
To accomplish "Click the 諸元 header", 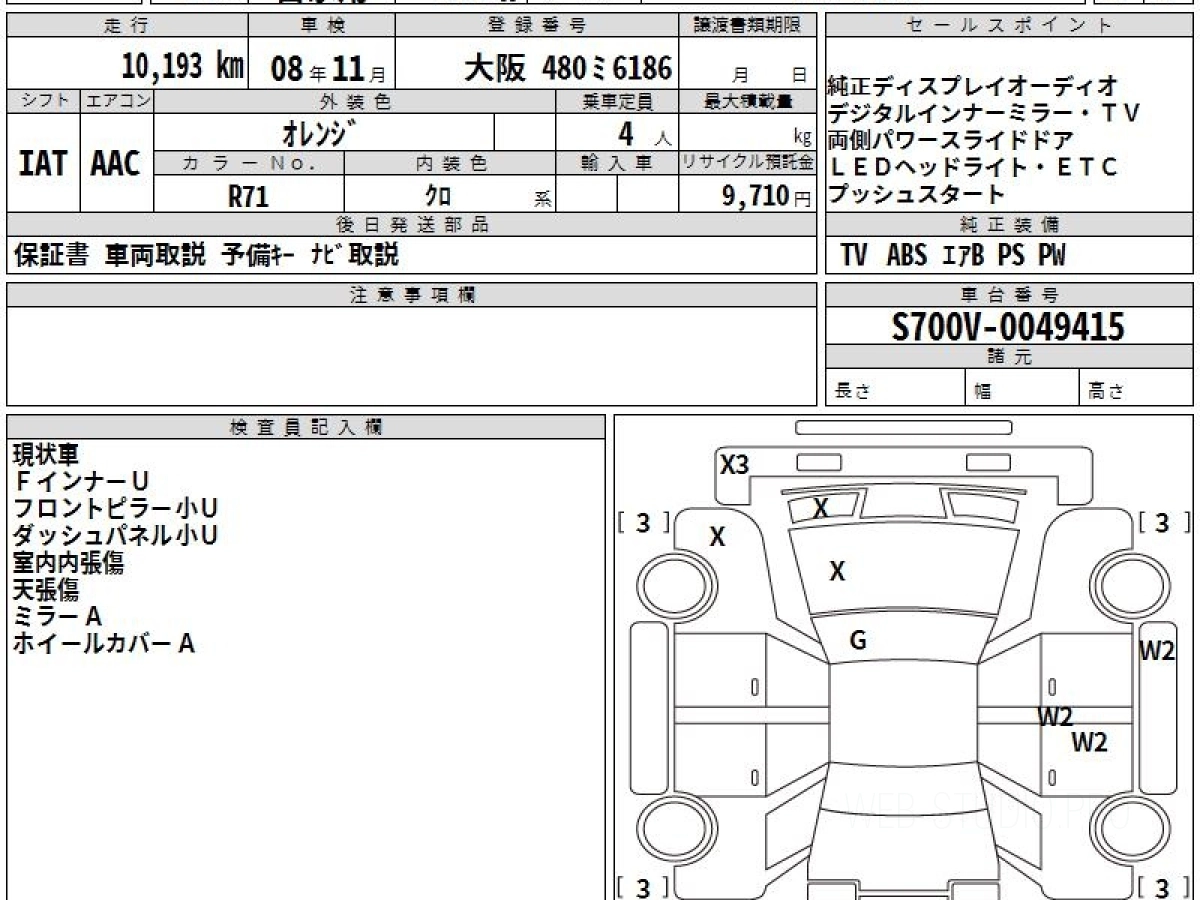I will tap(1009, 358).
